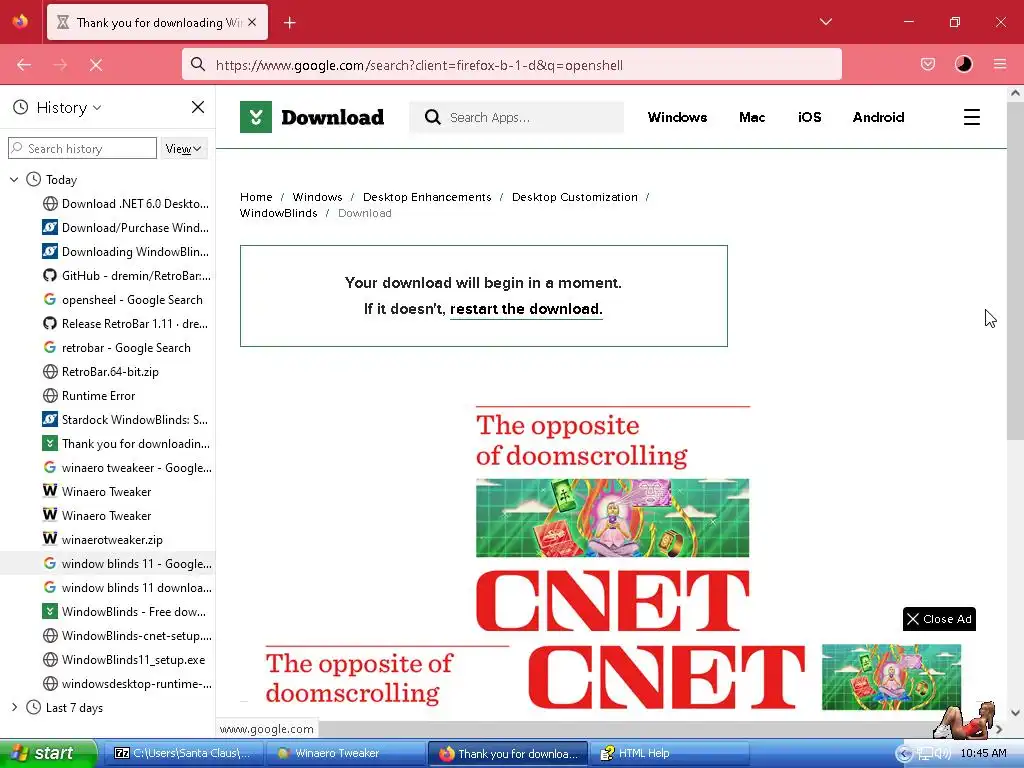Stop page loading with the X button
The height and width of the screenshot is (768, 1024).
(x=96, y=65)
